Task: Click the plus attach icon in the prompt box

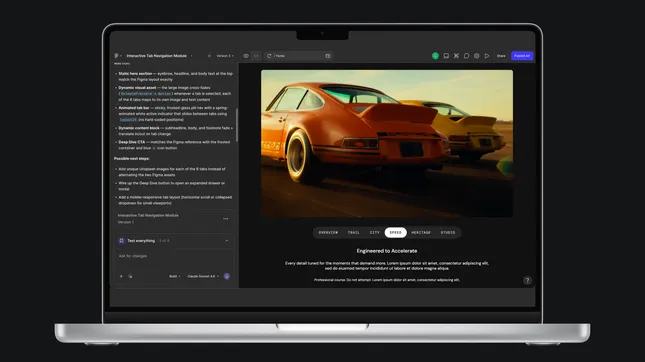Action: (121, 276)
